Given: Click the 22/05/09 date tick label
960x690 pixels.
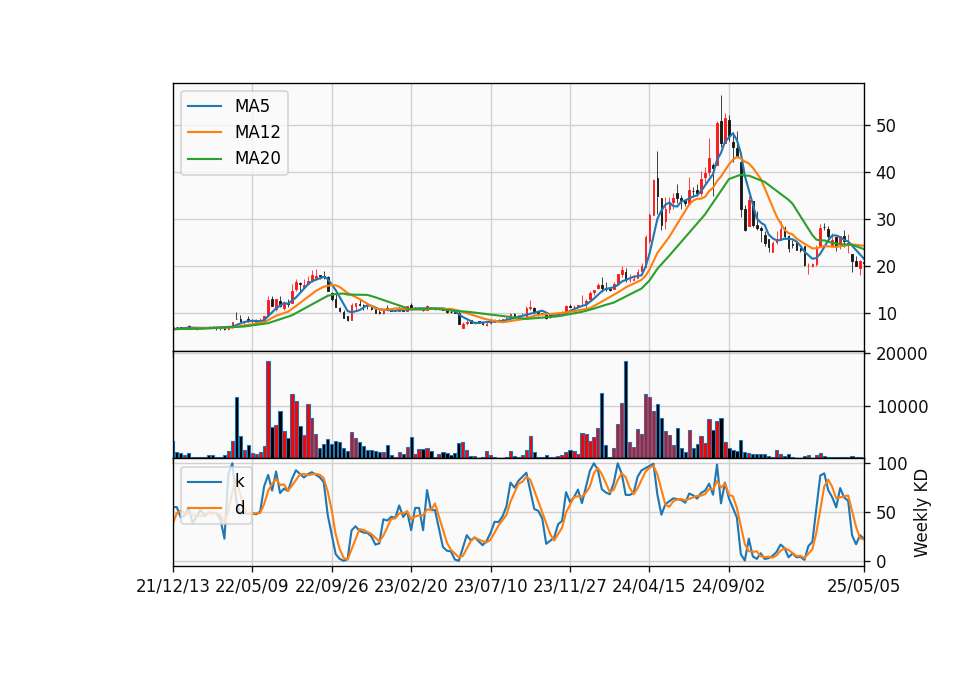Looking at the screenshot, I should pyautogui.click(x=252, y=586).
